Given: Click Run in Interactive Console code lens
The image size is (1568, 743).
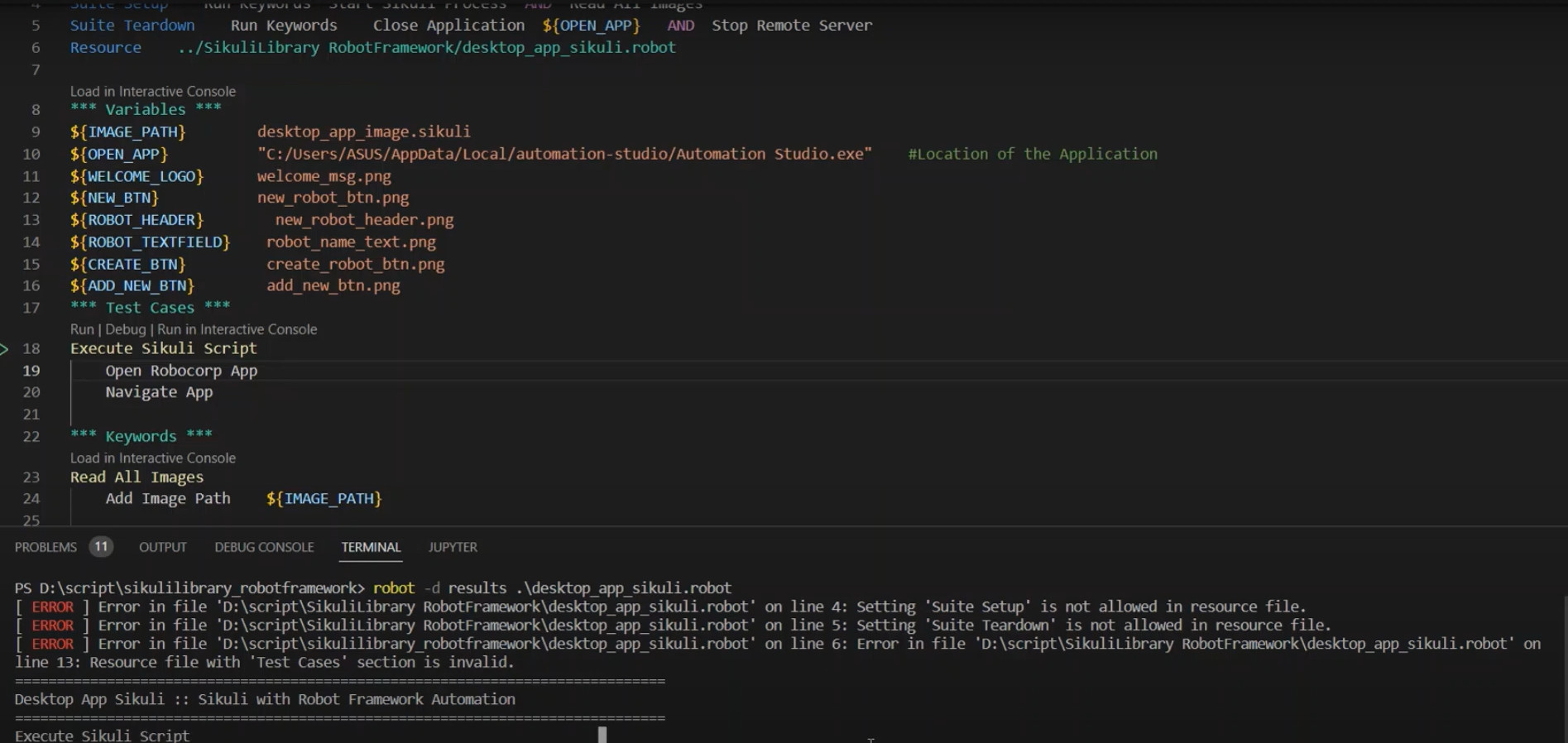Looking at the screenshot, I should coord(237,329).
